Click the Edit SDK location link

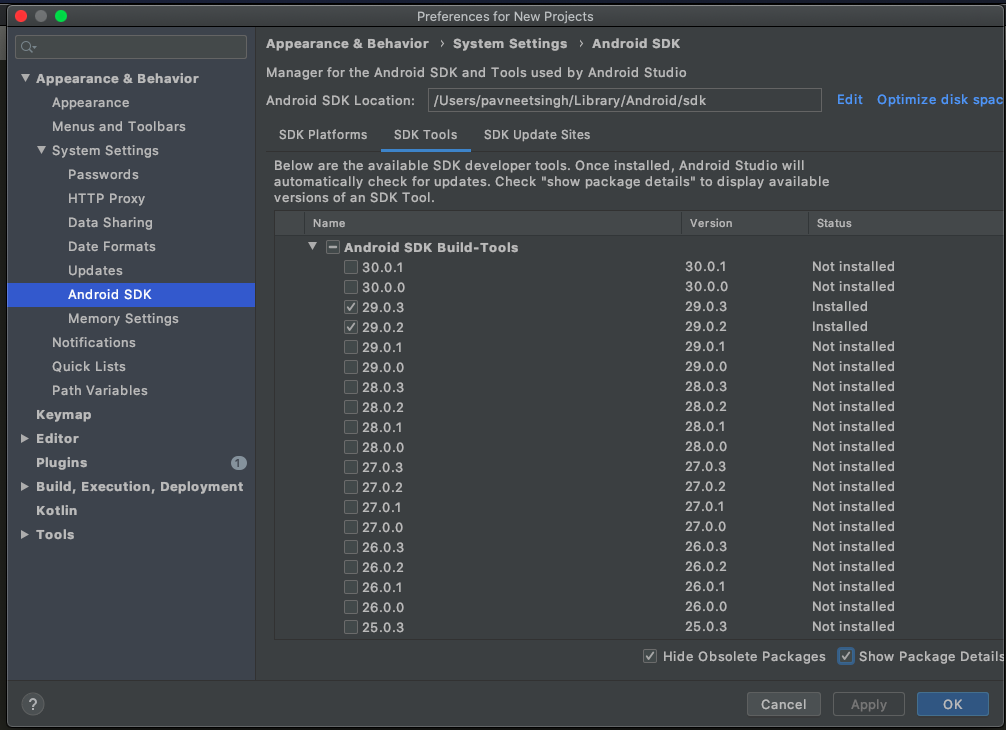[849, 99]
